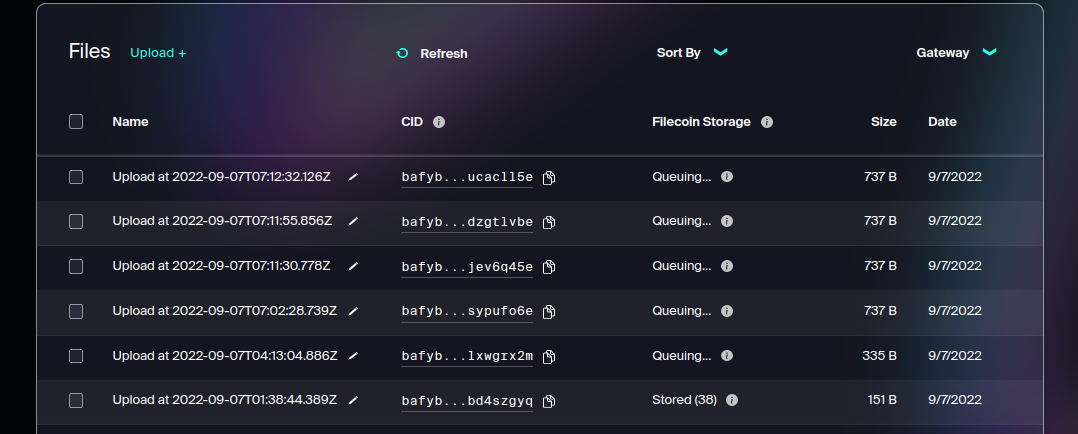This screenshot has width=1078, height=434.
Task: Copy CID bafyb...sypufo6e with clipboard icon
Action: pyautogui.click(x=549, y=312)
